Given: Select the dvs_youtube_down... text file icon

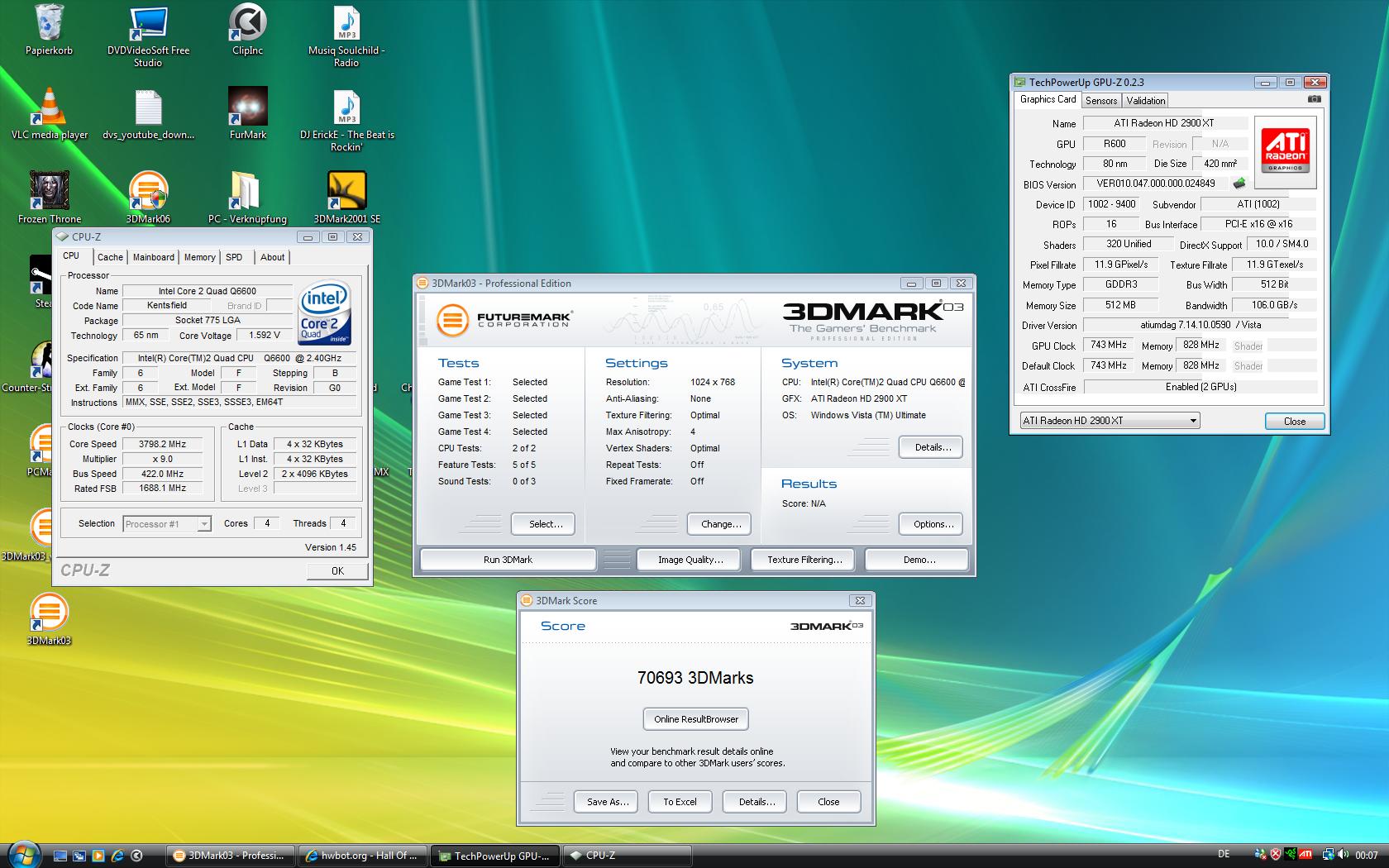Looking at the screenshot, I should 149,114.
